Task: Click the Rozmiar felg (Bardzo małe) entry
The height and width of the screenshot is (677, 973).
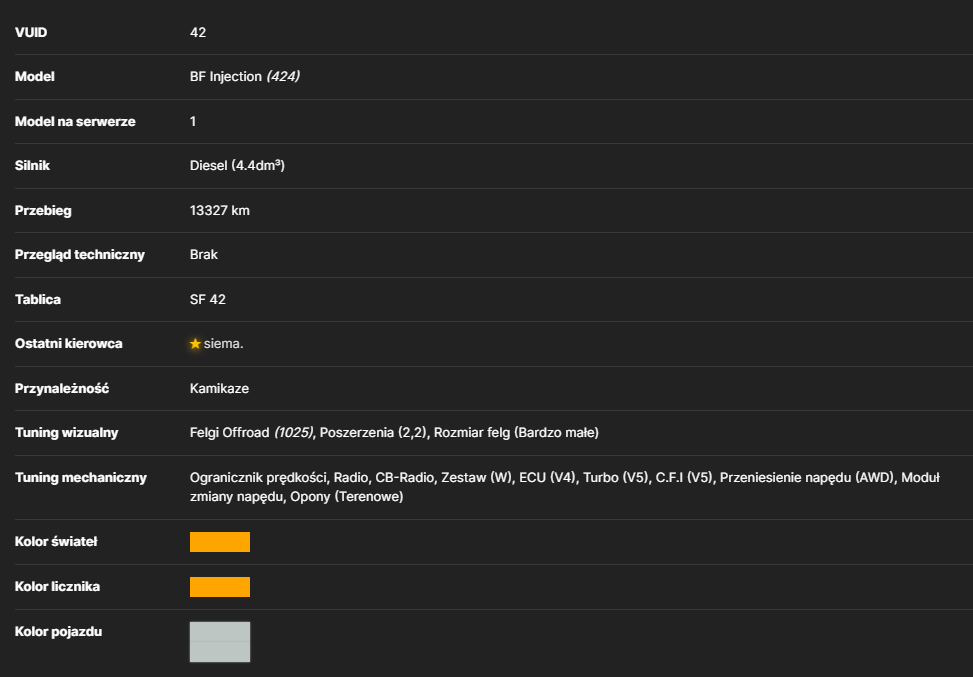Action: [x=516, y=433]
